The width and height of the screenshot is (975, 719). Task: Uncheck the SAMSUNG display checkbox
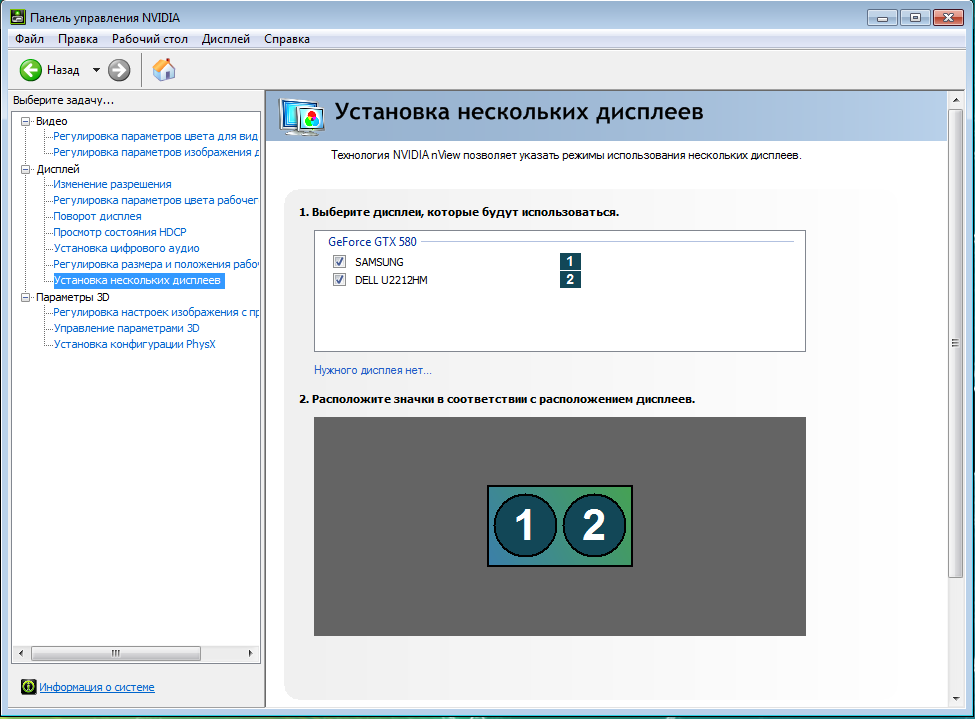click(x=339, y=261)
